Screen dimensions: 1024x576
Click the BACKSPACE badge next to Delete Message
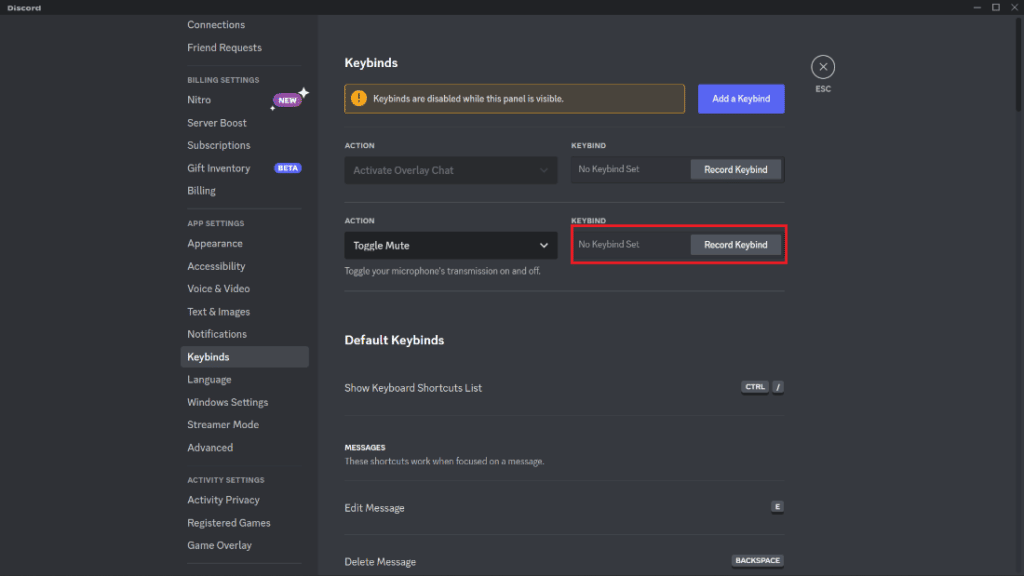757,560
